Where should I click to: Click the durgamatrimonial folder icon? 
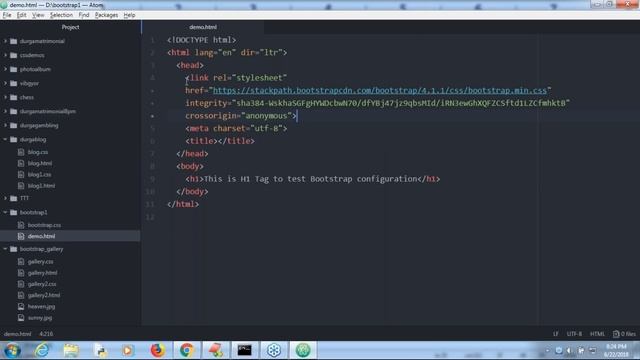tap(13, 41)
